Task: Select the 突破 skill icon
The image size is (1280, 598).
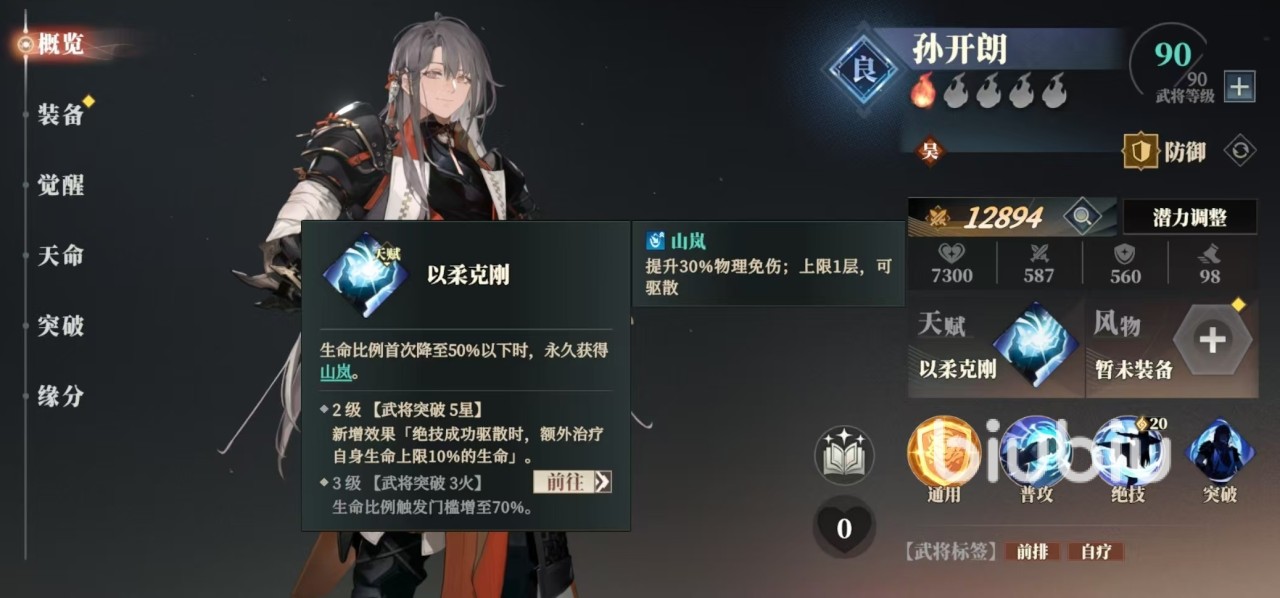Action: pyautogui.click(x=1220, y=452)
